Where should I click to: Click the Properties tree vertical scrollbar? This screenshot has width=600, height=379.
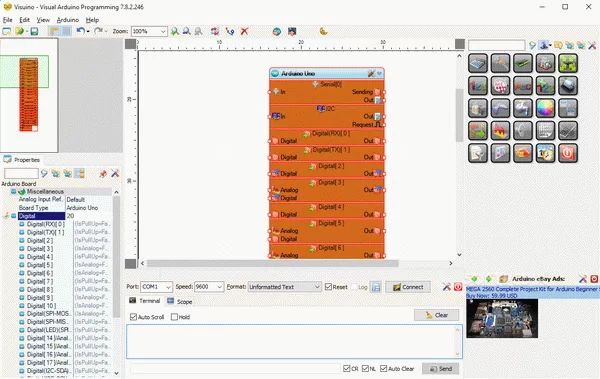click(x=116, y=256)
